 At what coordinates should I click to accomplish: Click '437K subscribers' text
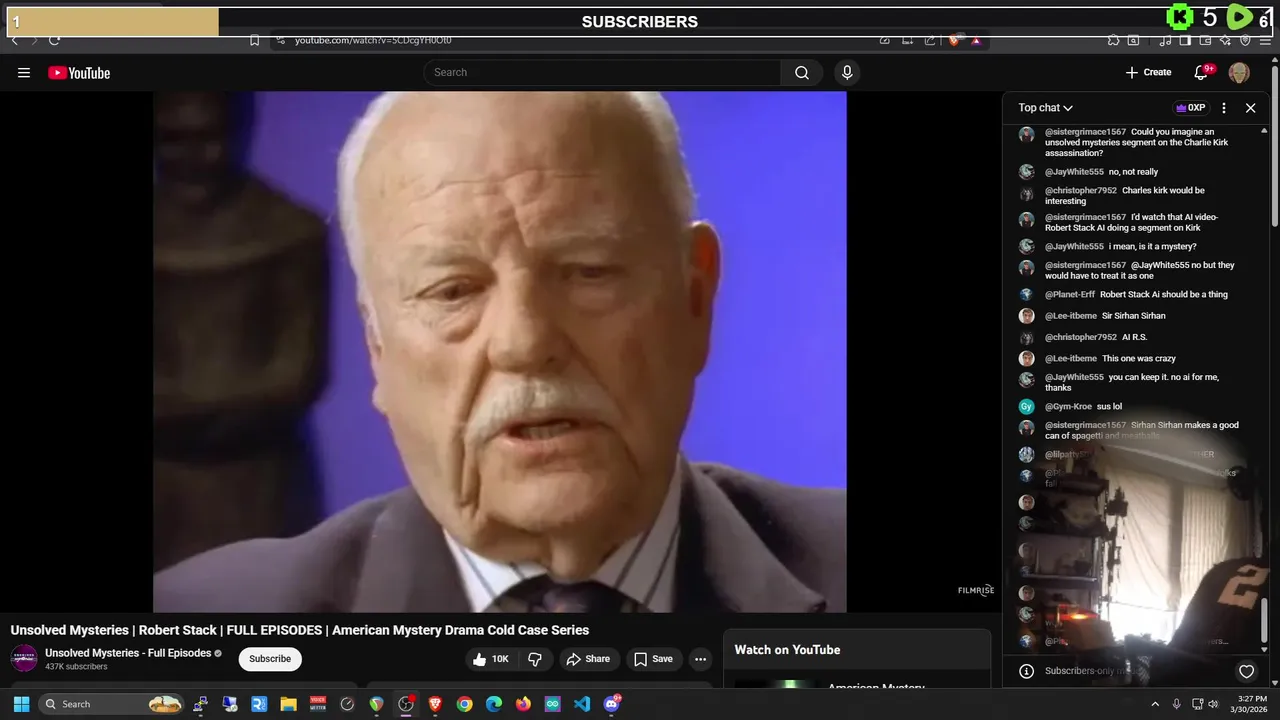[76, 667]
